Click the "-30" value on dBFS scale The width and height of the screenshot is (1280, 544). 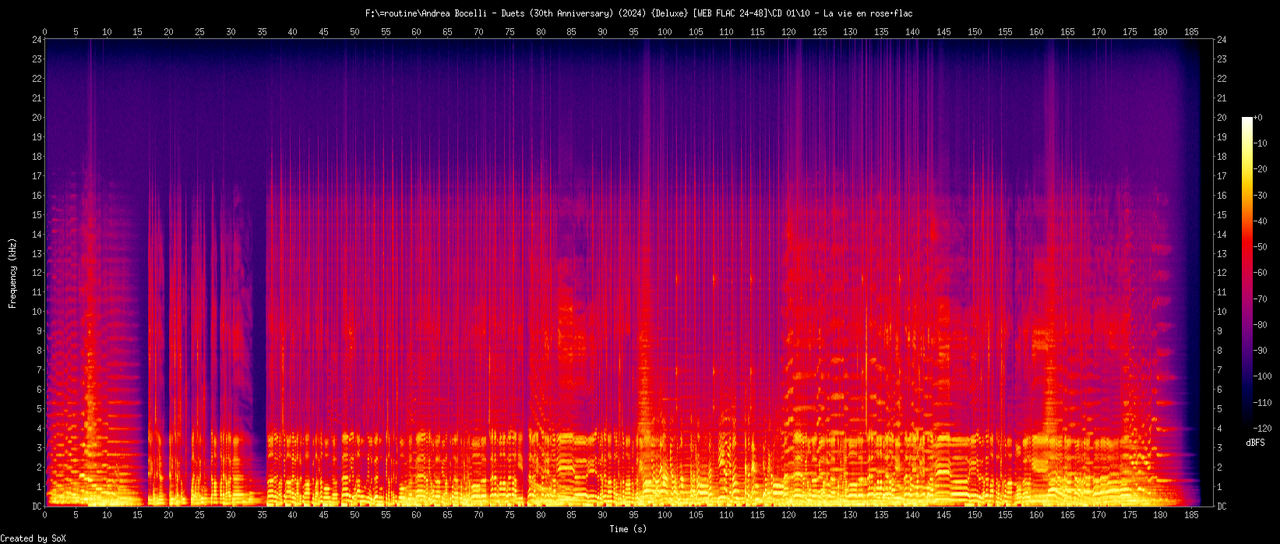(x=1260, y=195)
